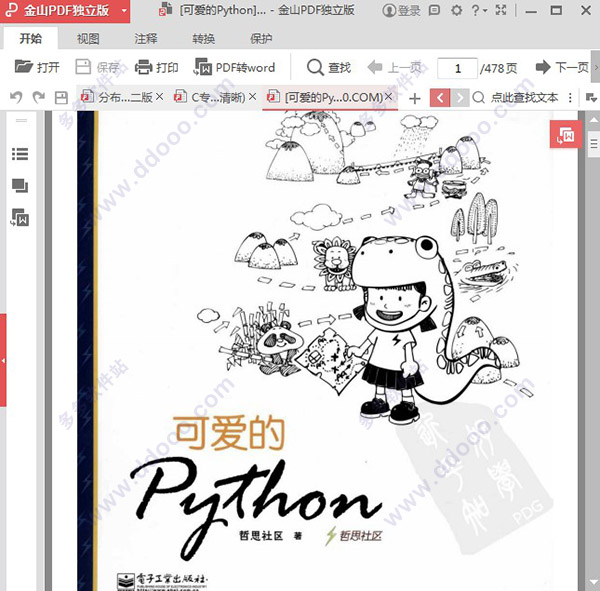Open the help question mark dropdown
The image size is (600, 591).
pos(478,10)
